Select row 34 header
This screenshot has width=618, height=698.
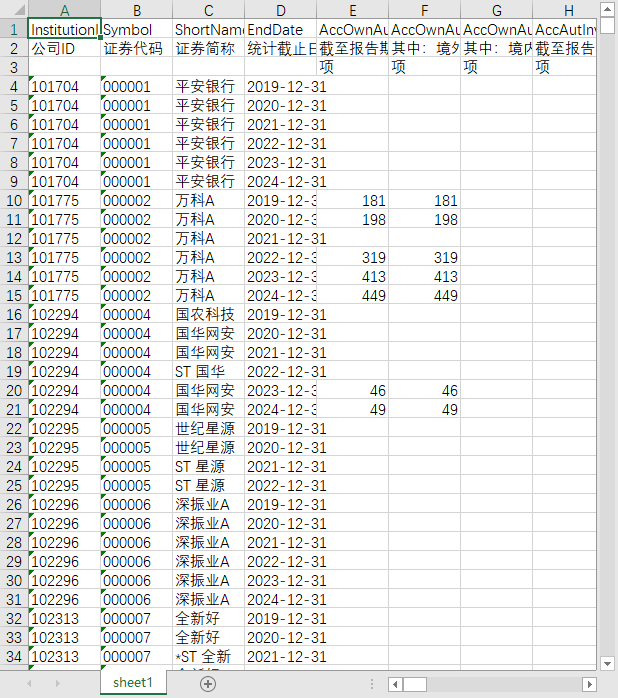click(x=14, y=656)
